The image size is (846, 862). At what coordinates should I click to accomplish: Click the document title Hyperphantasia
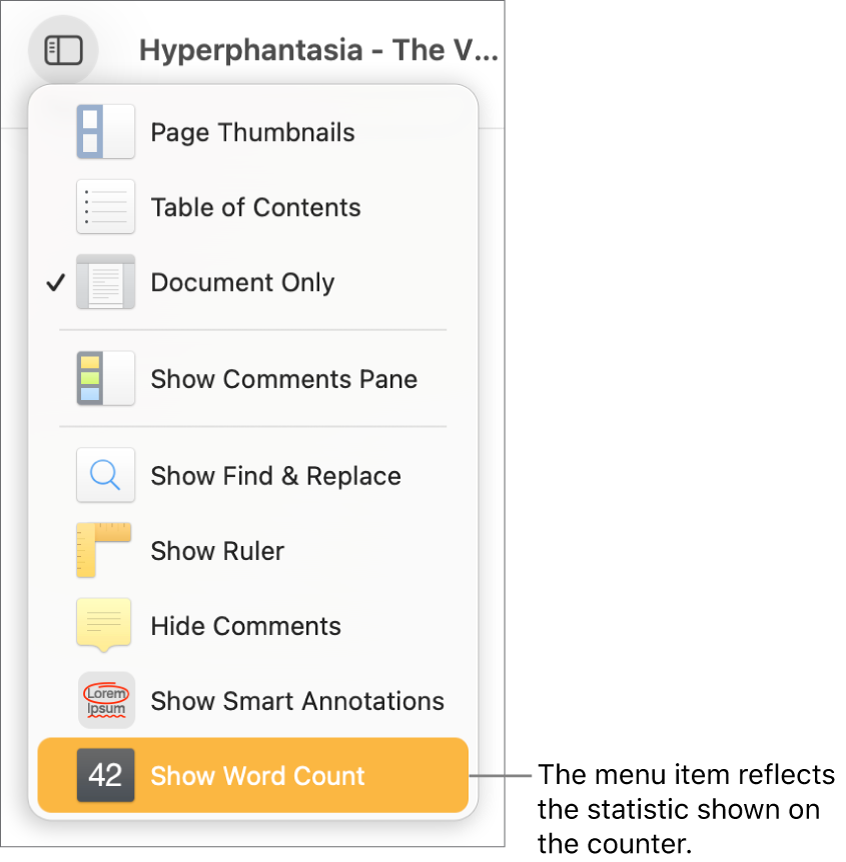pyautogui.click(x=318, y=49)
